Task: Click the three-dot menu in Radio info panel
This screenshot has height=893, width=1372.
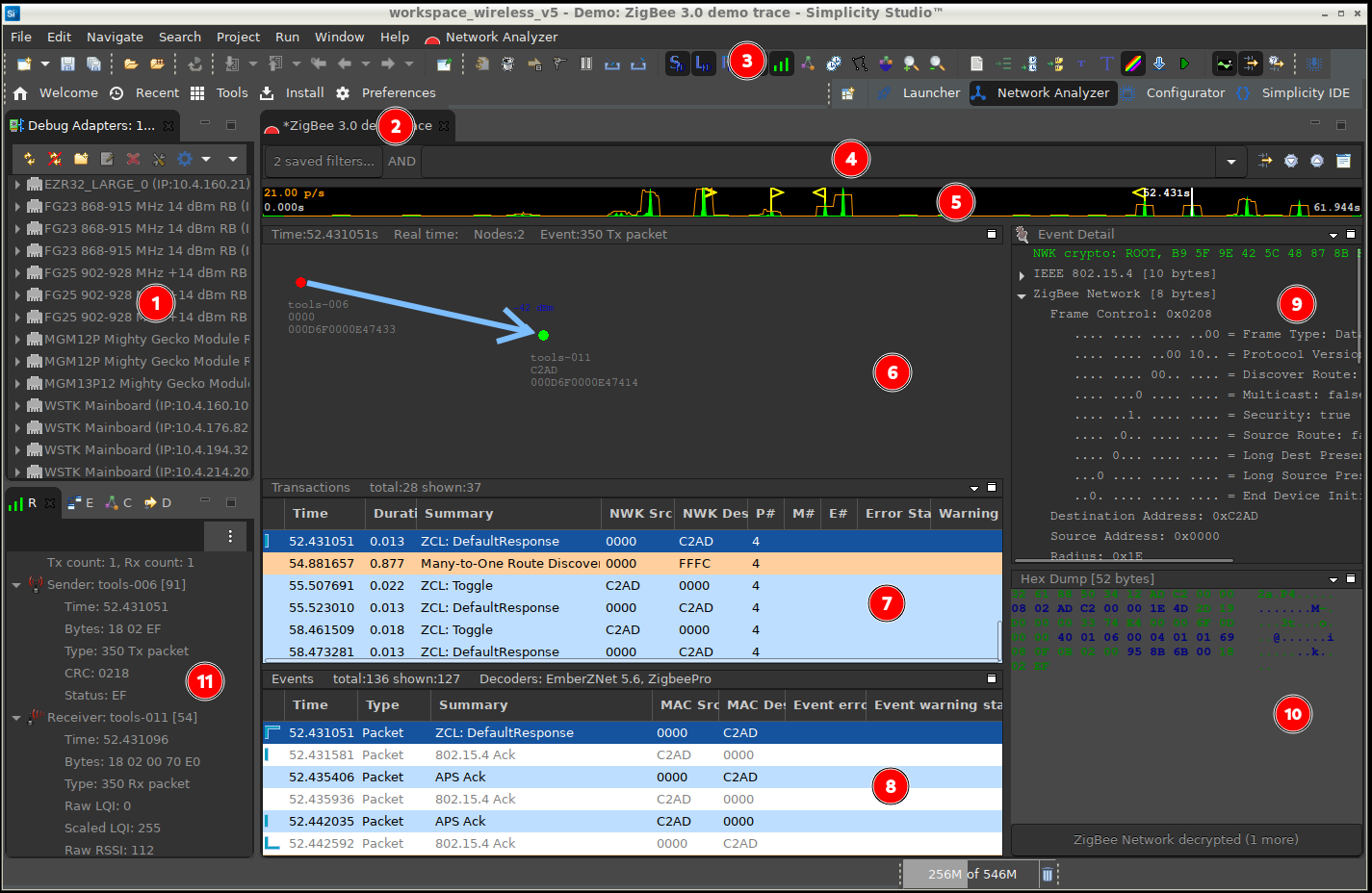Action: click(230, 536)
